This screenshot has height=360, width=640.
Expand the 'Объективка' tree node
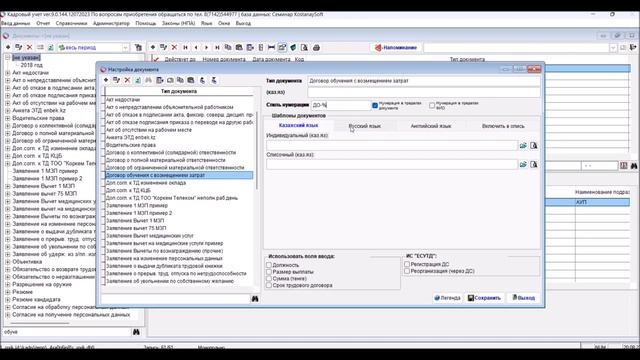point(7,262)
